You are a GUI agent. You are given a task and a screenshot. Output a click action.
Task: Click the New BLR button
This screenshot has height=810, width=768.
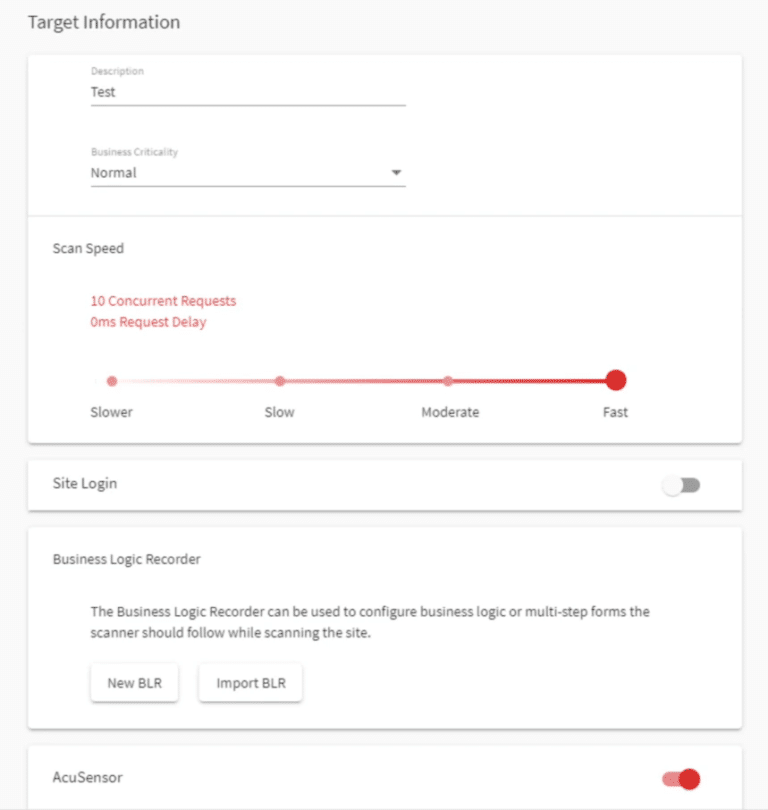(134, 684)
